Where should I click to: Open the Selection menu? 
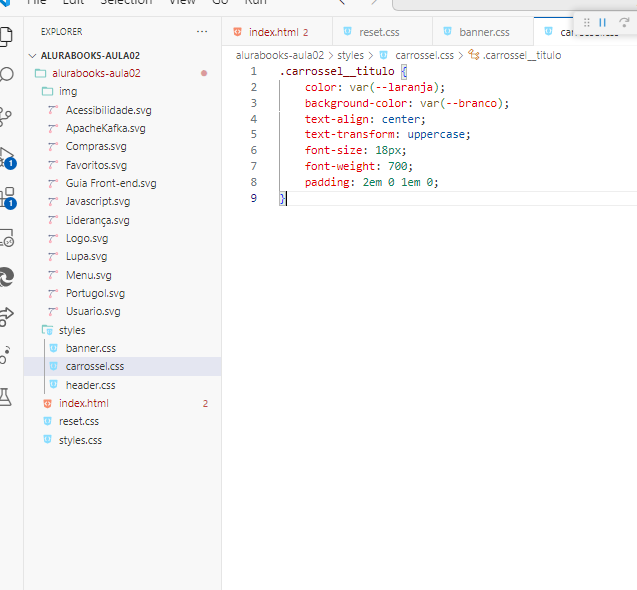coord(126,2)
